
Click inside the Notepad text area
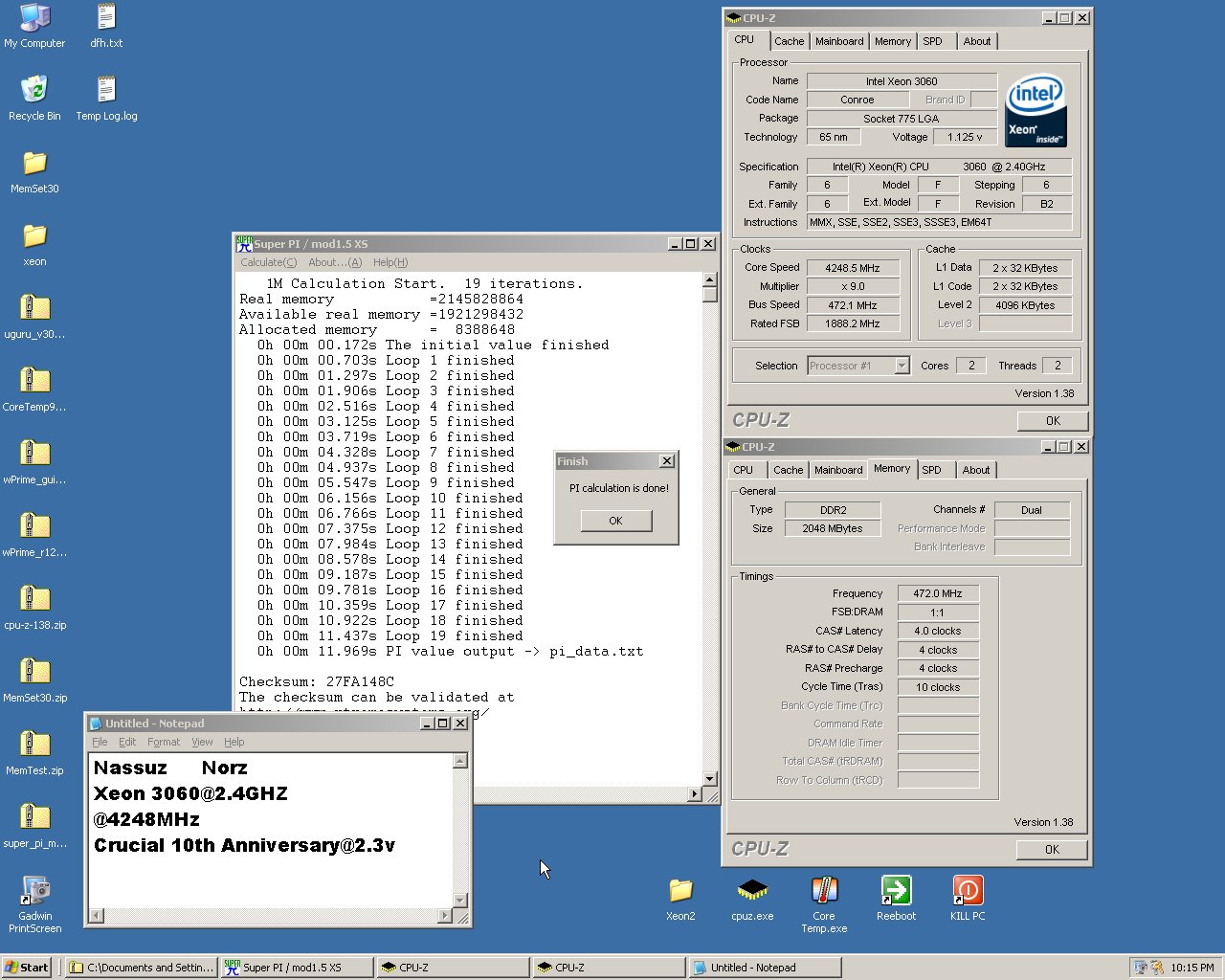(x=270, y=831)
